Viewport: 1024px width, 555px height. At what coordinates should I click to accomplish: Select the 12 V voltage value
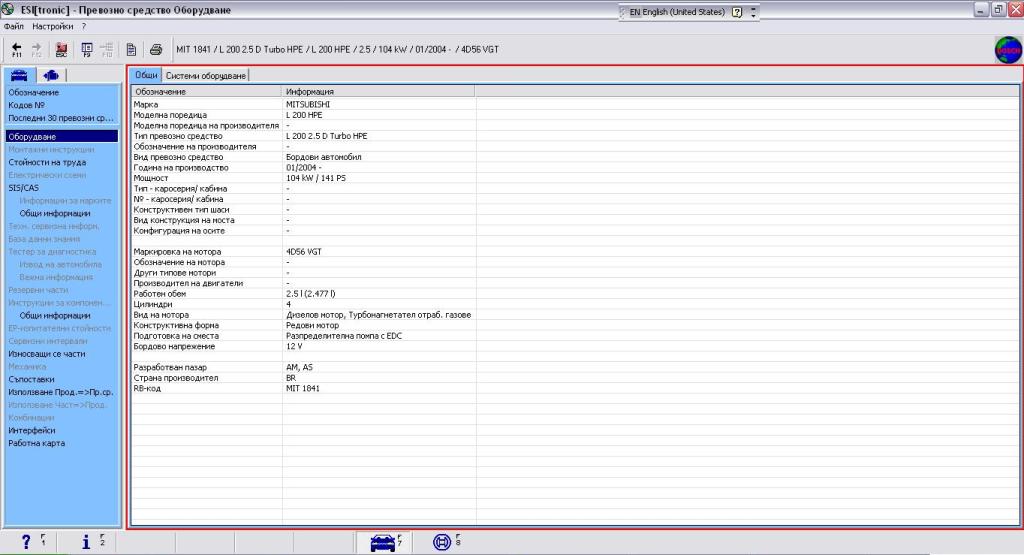coord(294,346)
